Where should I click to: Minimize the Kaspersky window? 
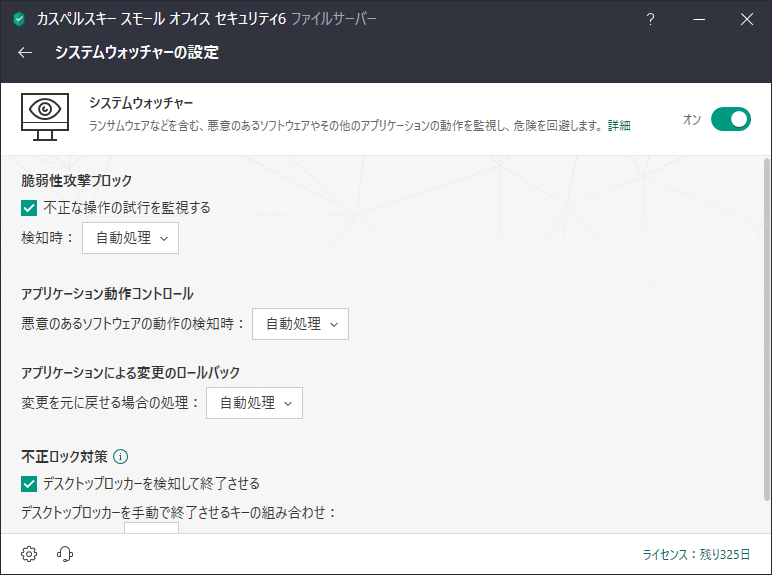(x=699, y=19)
